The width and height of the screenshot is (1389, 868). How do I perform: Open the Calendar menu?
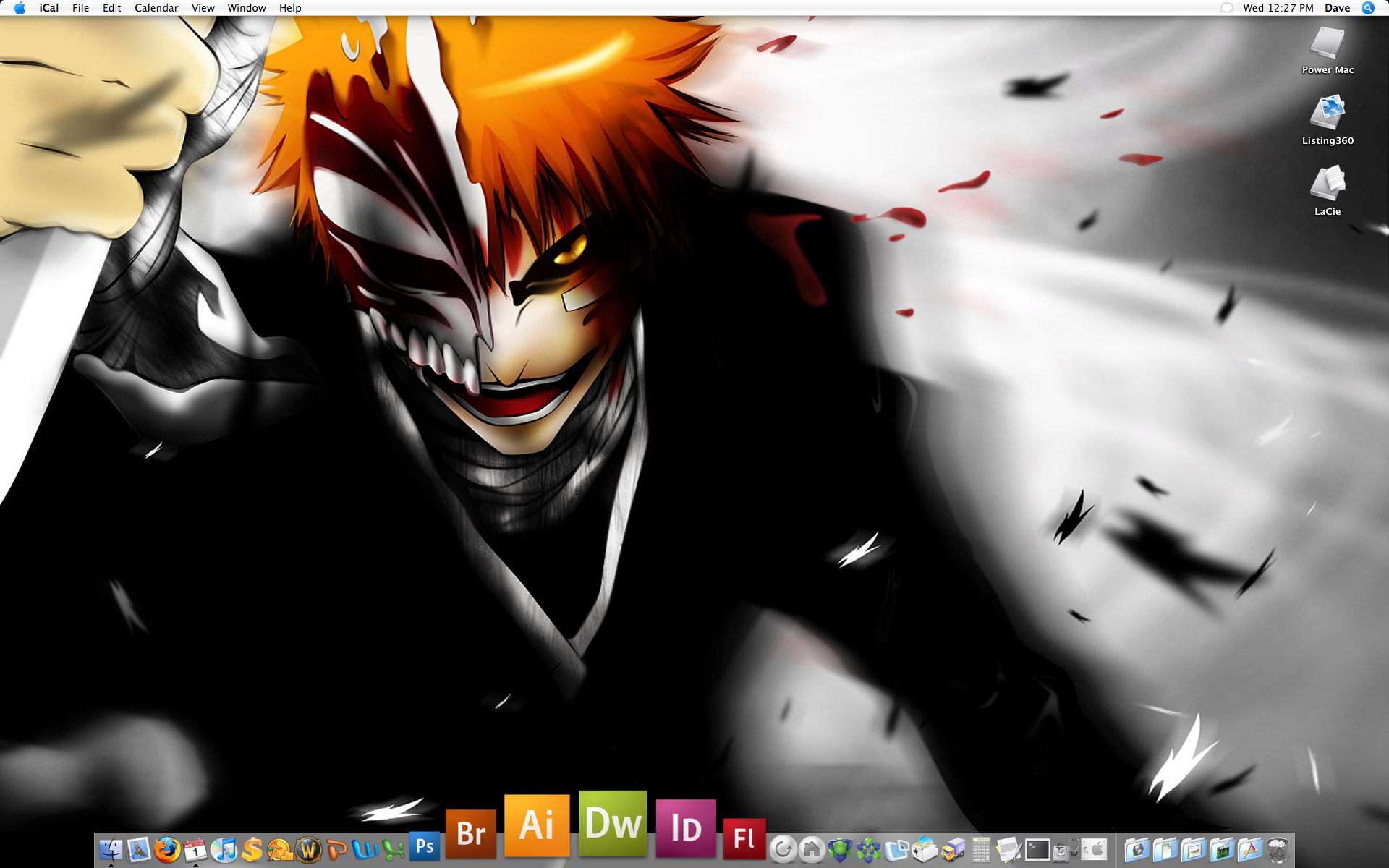coord(156,8)
